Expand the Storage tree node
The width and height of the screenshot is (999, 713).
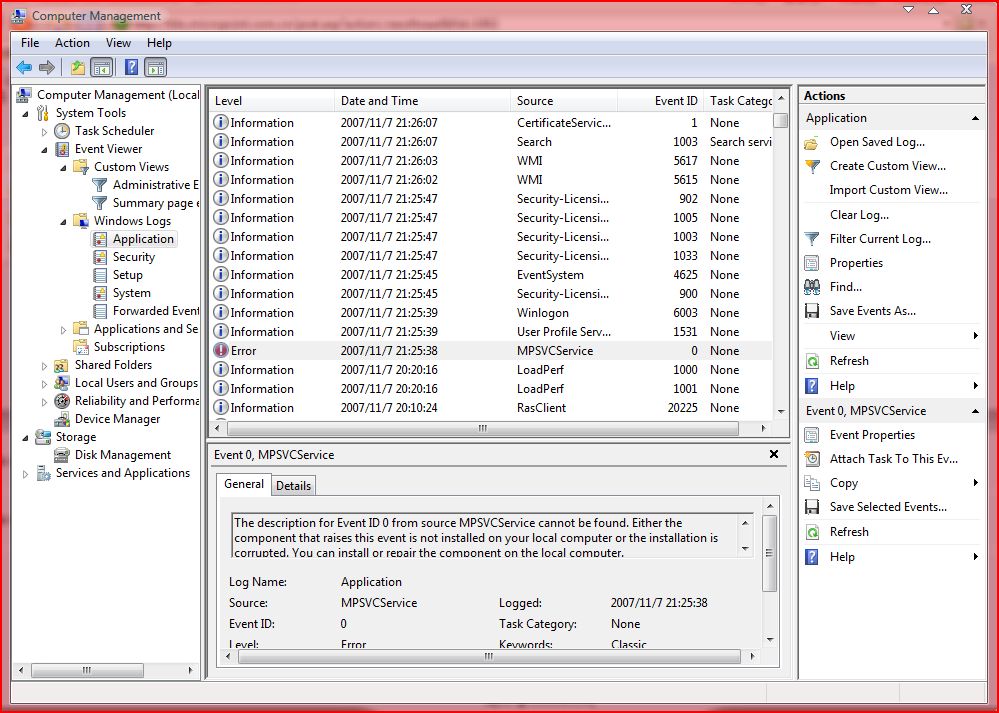click(25, 438)
